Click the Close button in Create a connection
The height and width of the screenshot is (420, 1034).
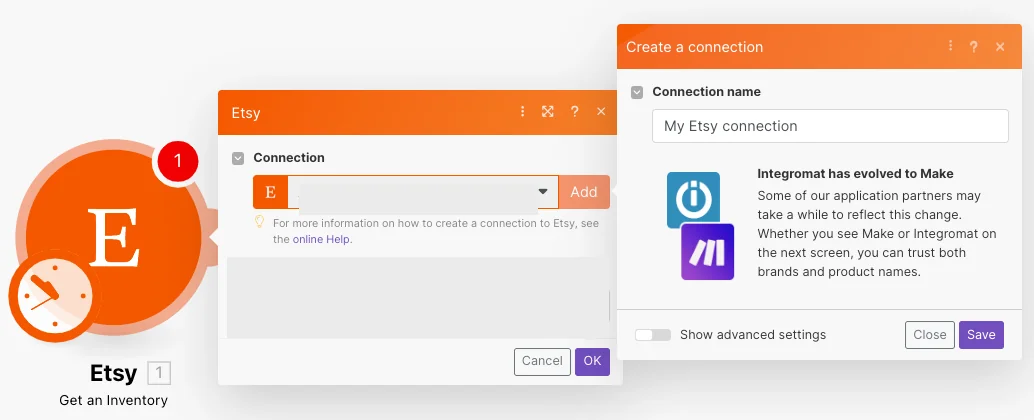(x=930, y=335)
